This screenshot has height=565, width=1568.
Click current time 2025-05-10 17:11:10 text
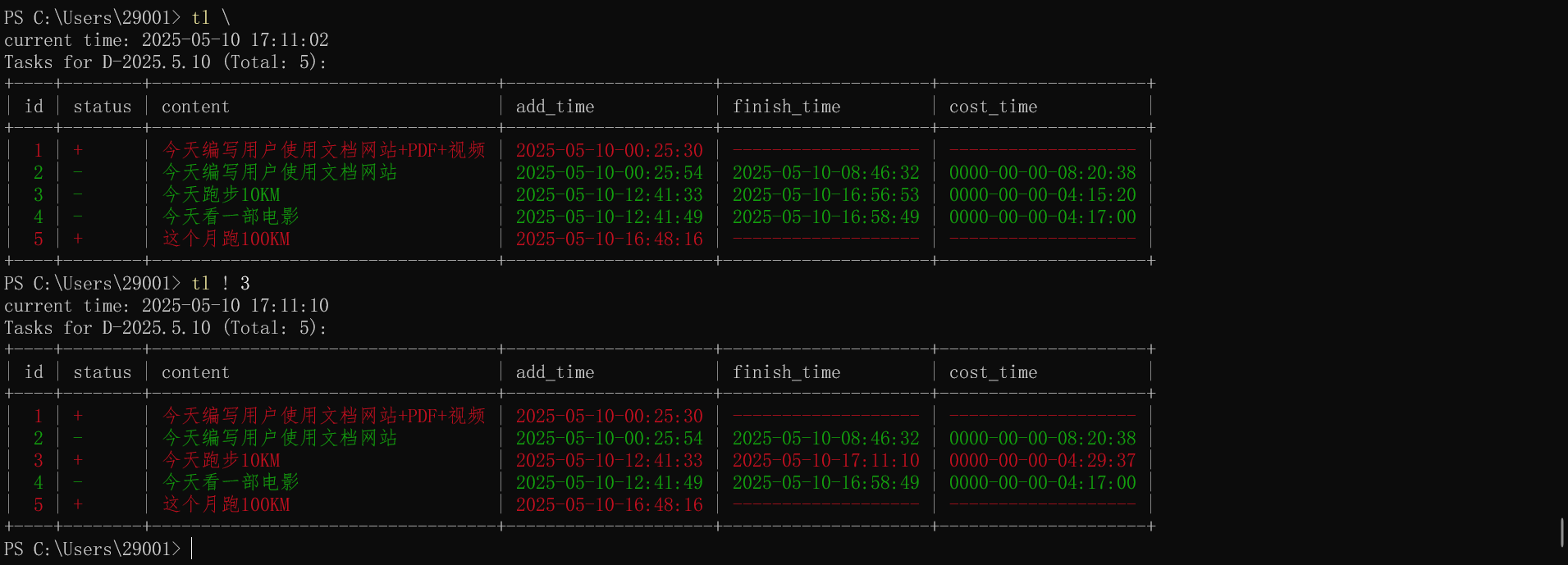[235, 305]
